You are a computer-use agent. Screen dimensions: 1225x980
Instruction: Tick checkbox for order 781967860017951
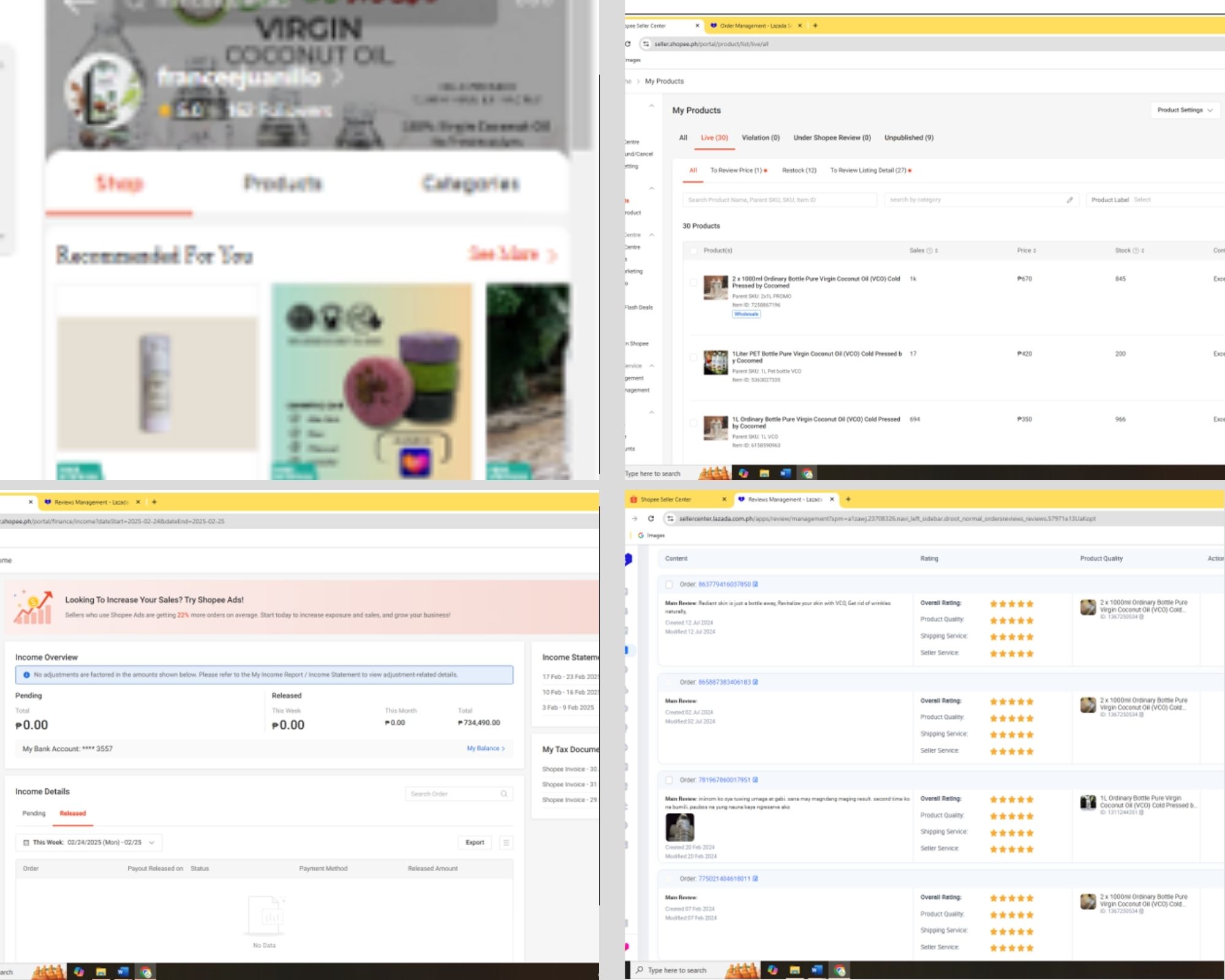point(669,780)
